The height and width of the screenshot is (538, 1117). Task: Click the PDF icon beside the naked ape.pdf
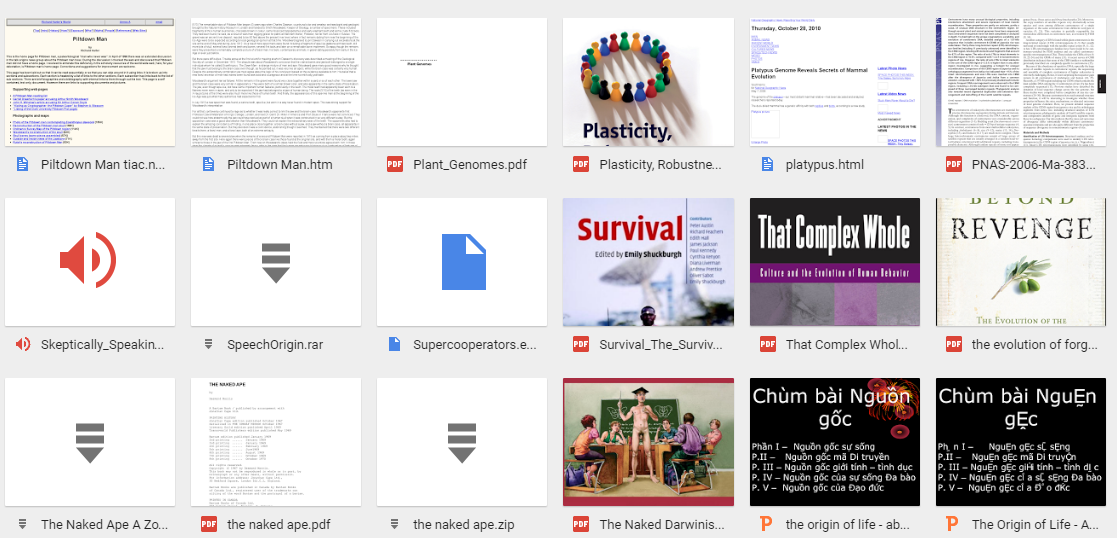click(x=209, y=524)
